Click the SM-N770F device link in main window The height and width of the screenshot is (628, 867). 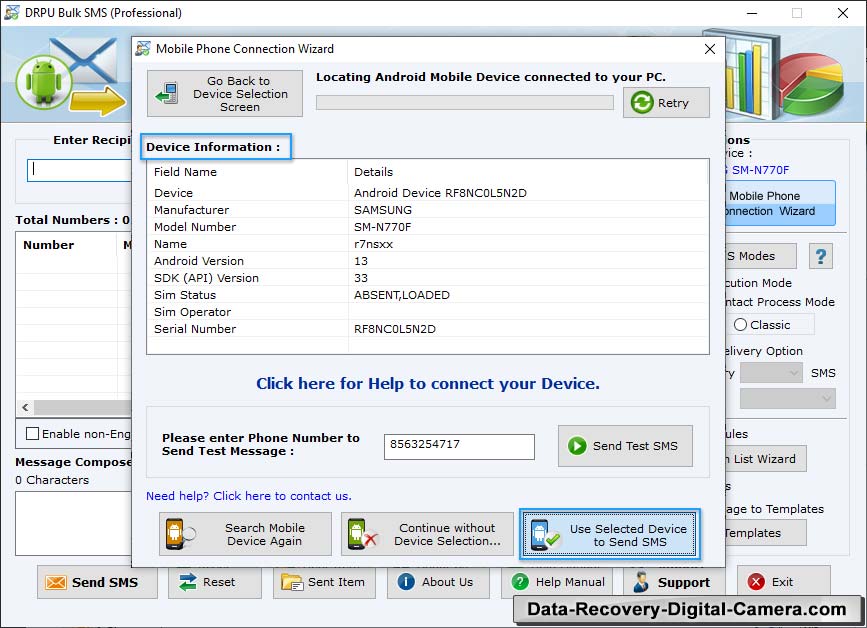point(760,170)
